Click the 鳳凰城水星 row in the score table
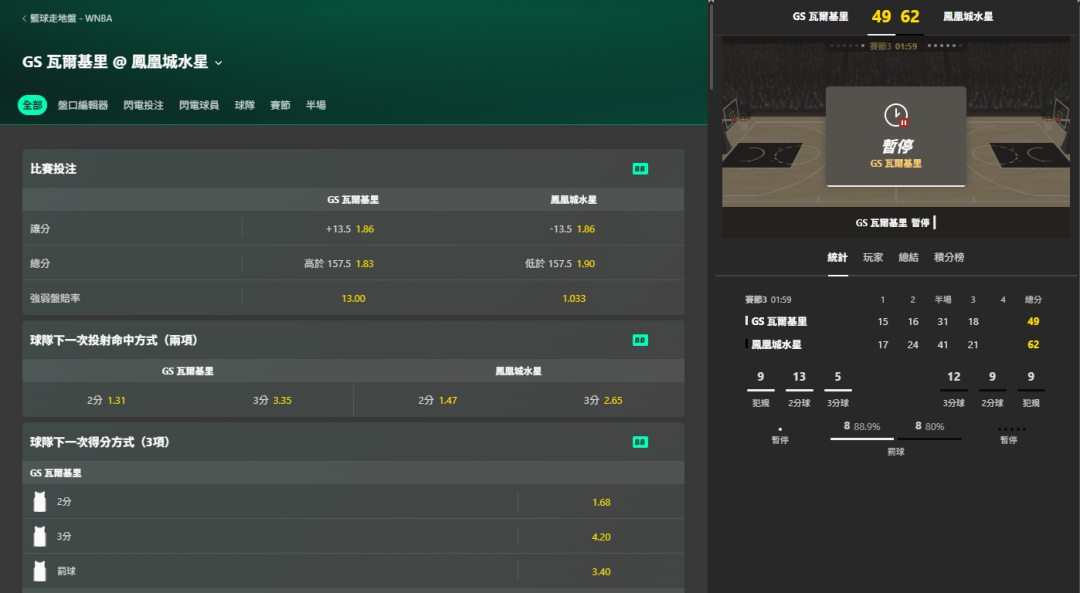The width and height of the screenshot is (1080, 593). coord(893,344)
